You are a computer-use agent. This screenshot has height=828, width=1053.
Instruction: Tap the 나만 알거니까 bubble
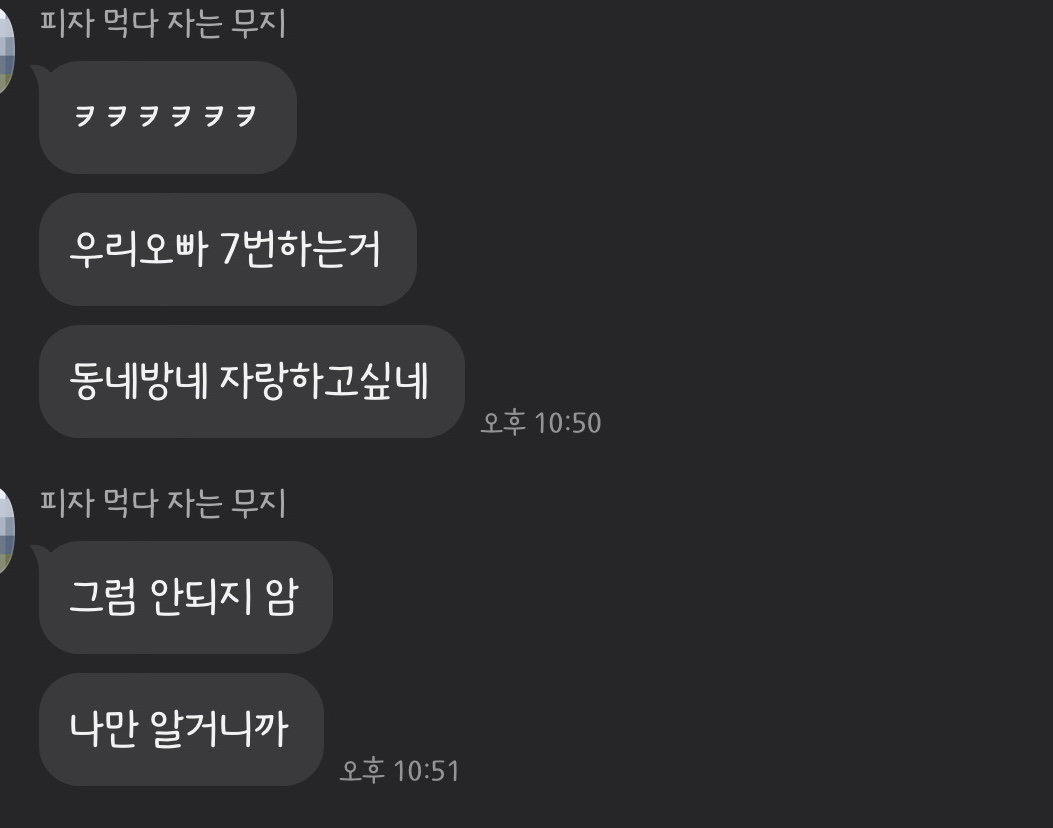pos(181,729)
